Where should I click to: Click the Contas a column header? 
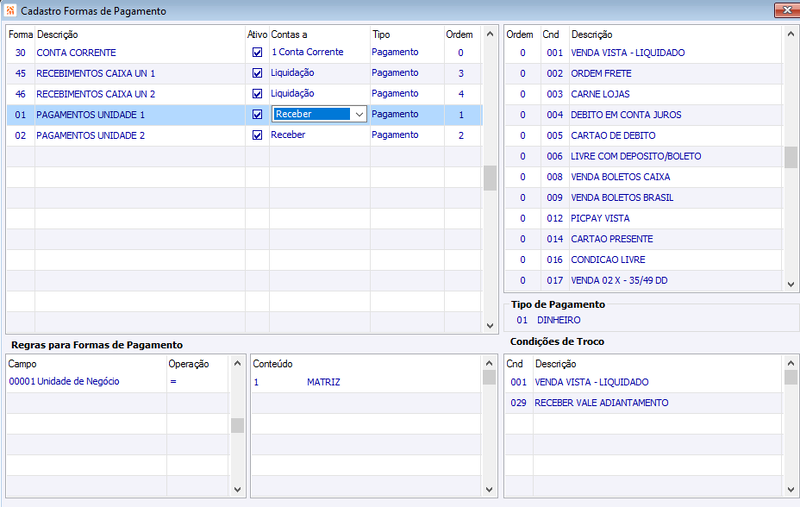pyautogui.click(x=289, y=34)
